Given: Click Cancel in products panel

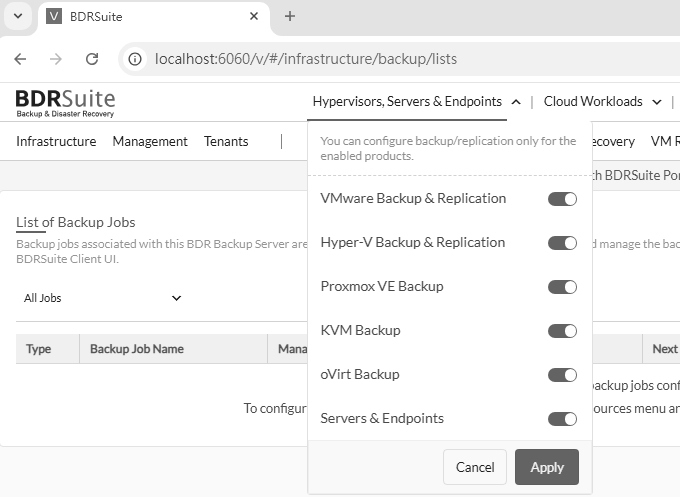Looking at the screenshot, I should pyautogui.click(x=475, y=467).
